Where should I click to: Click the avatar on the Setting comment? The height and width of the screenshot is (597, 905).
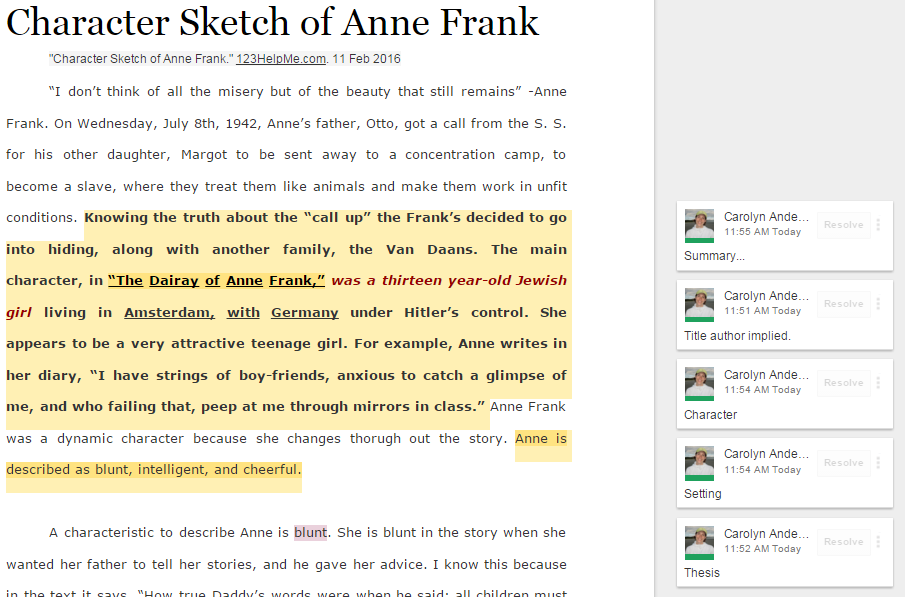tap(699, 463)
